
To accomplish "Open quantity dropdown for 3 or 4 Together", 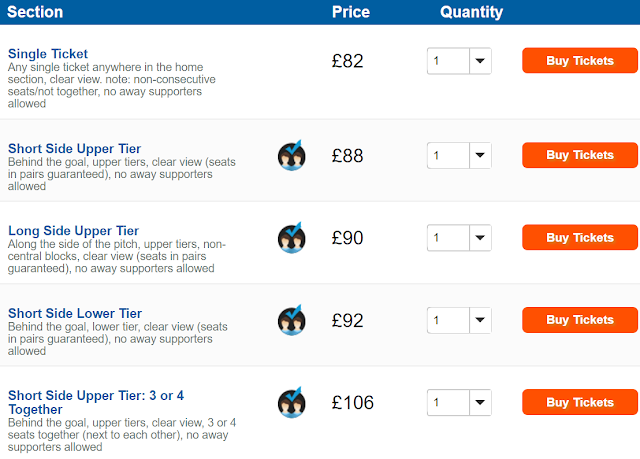I will pos(459,403).
